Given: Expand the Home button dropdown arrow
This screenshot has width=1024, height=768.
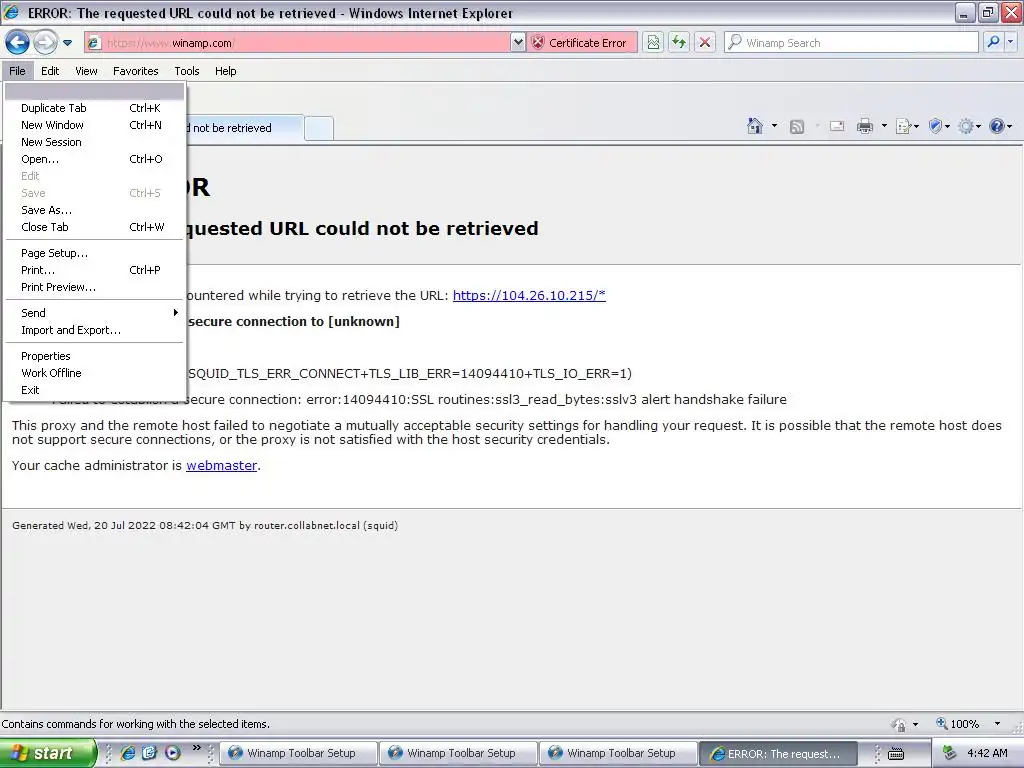Looking at the screenshot, I should 775,126.
